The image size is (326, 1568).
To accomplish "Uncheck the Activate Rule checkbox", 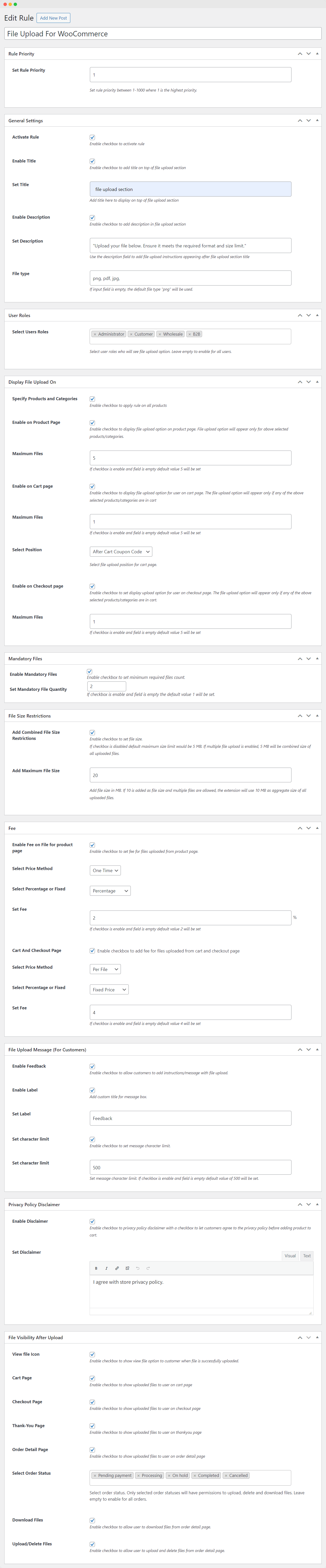I will point(92,138).
